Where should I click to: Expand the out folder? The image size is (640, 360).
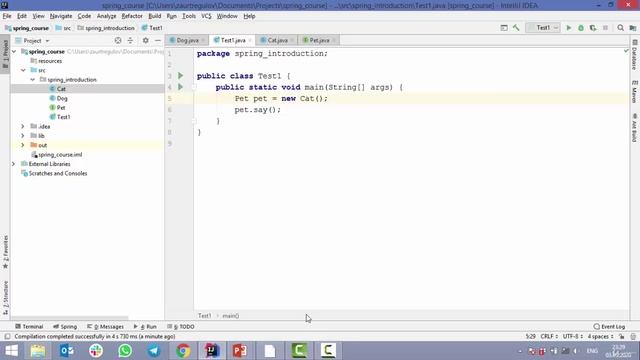coord(23,145)
